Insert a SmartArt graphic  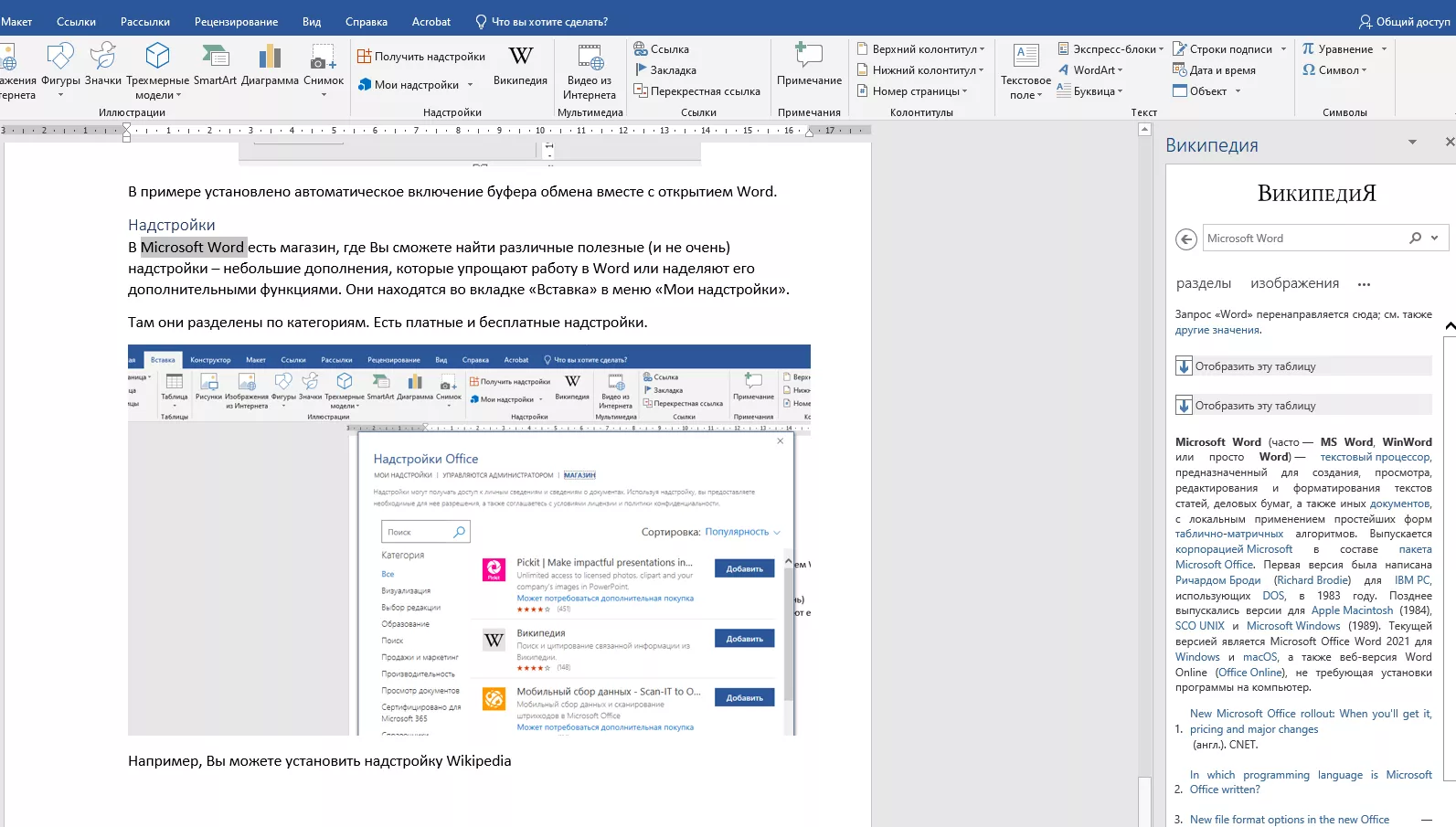coord(215,66)
